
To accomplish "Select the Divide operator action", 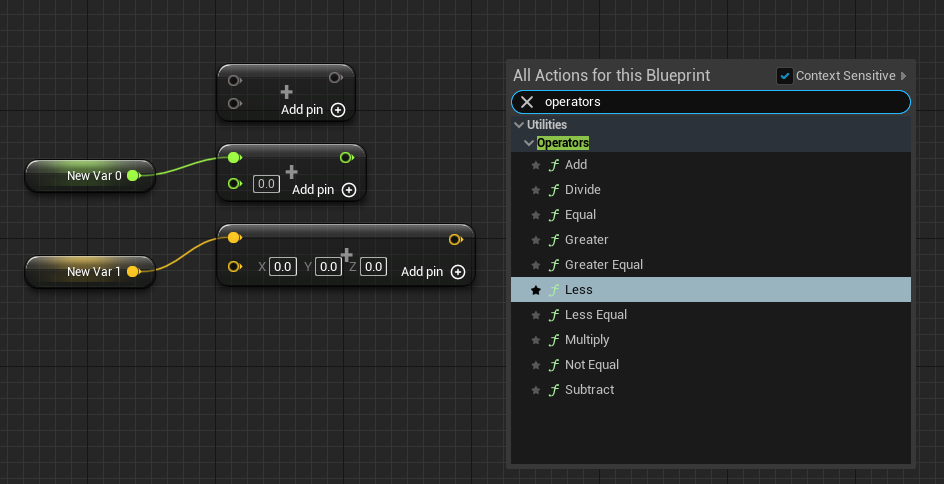I will pyautogui.click(x=710, y=190).
